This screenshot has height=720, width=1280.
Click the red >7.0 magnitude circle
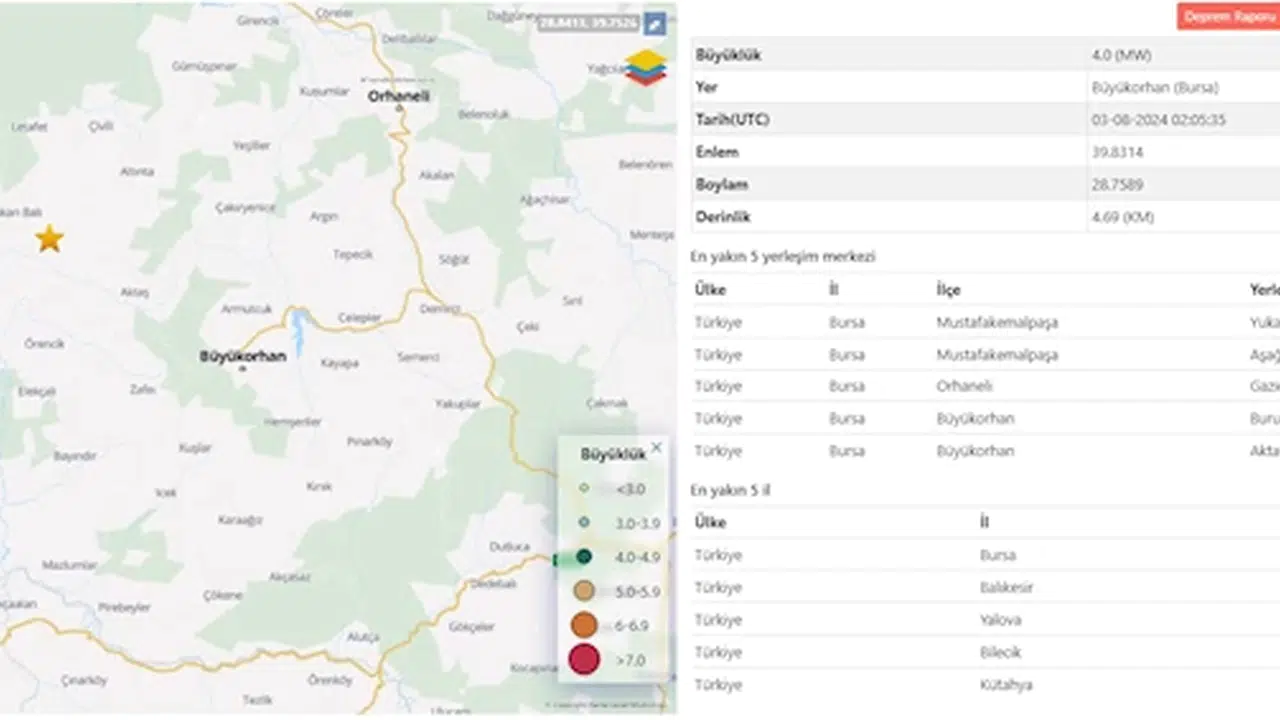coord(584,660)
